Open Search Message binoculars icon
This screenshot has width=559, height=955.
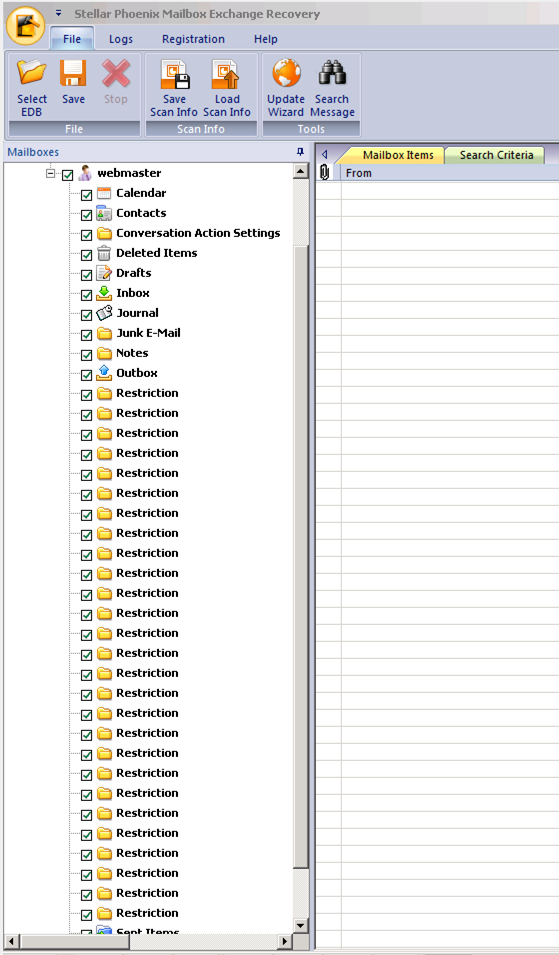click(x=332, y=73)
